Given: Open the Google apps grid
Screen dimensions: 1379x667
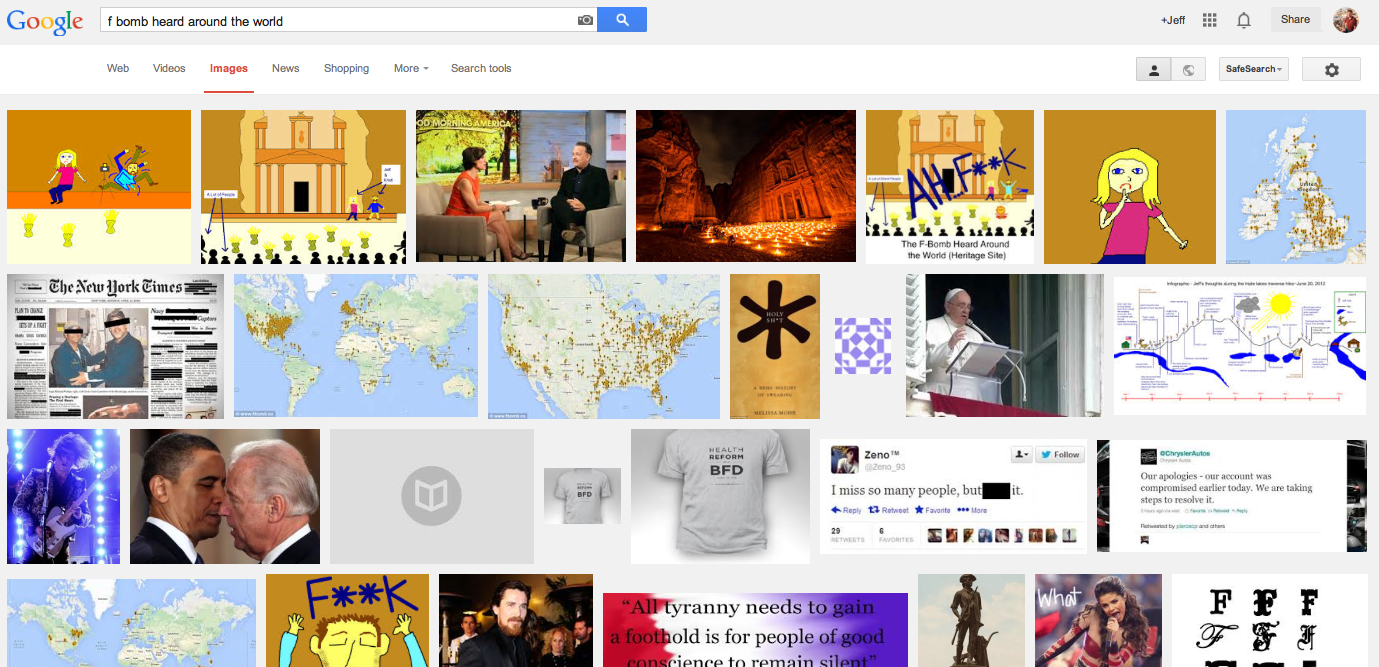Looking at the screenshot, I should [x=1209, y=20].
